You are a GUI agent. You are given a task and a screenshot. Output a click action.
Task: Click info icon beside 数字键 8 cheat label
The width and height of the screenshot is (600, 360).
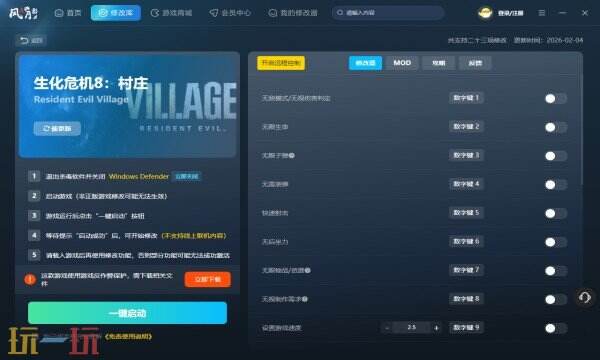(305, 299)
